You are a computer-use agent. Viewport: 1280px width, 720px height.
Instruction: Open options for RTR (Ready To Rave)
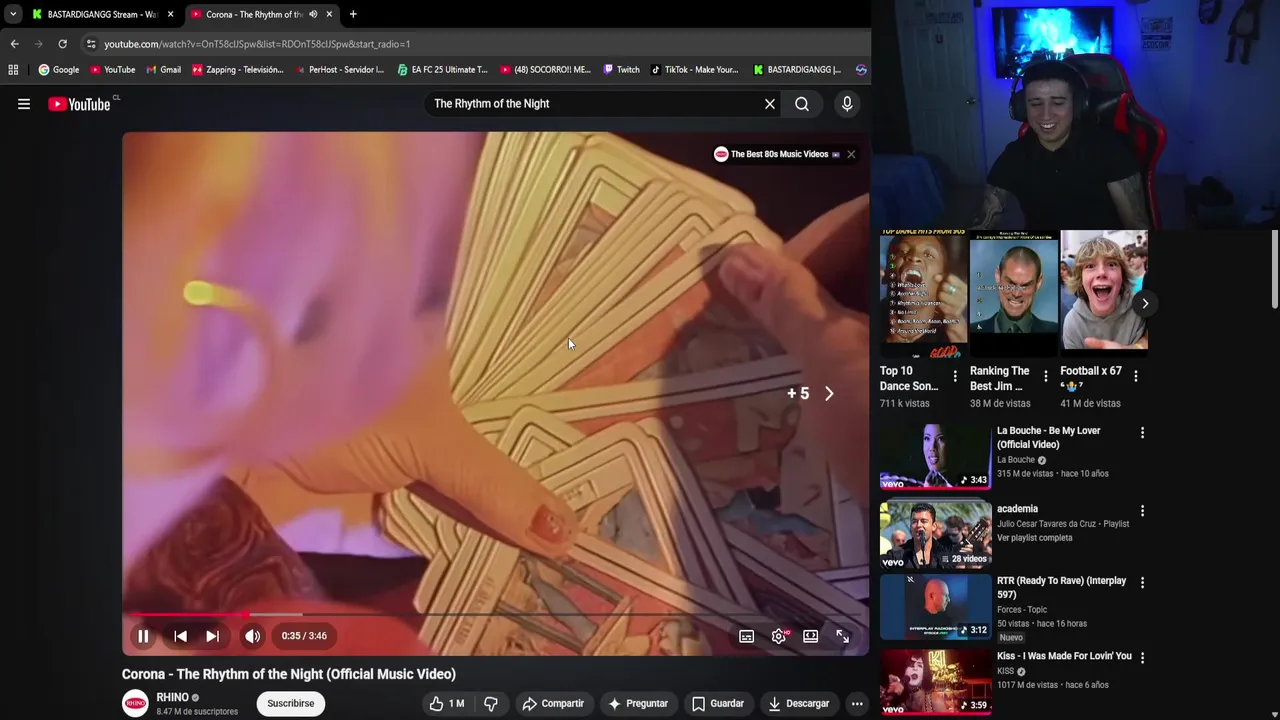(1142, 582)
